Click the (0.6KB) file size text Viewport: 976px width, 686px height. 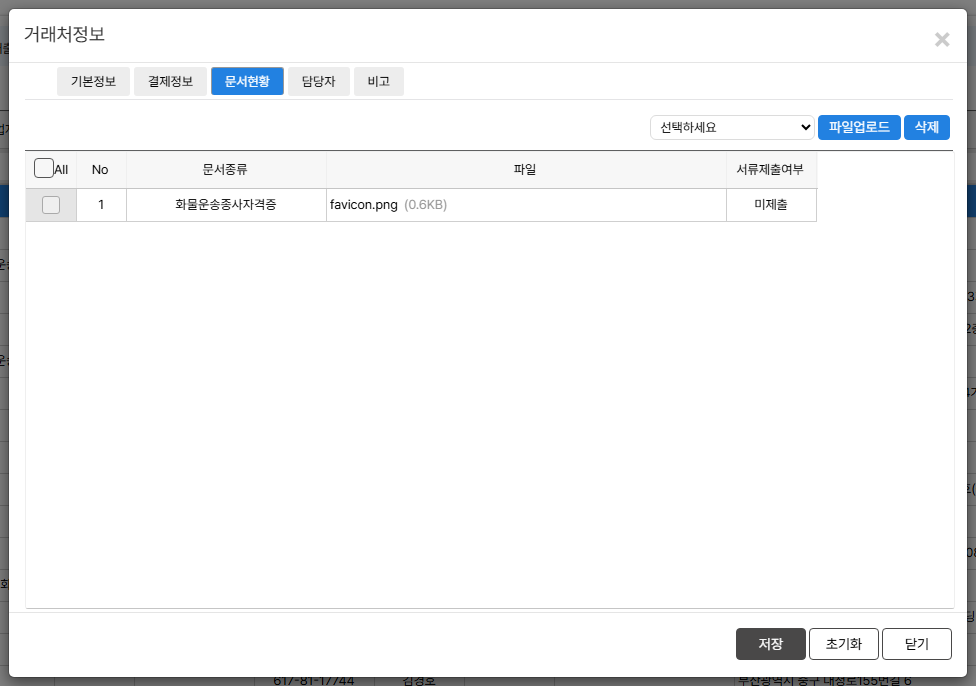tap(426, 205)
